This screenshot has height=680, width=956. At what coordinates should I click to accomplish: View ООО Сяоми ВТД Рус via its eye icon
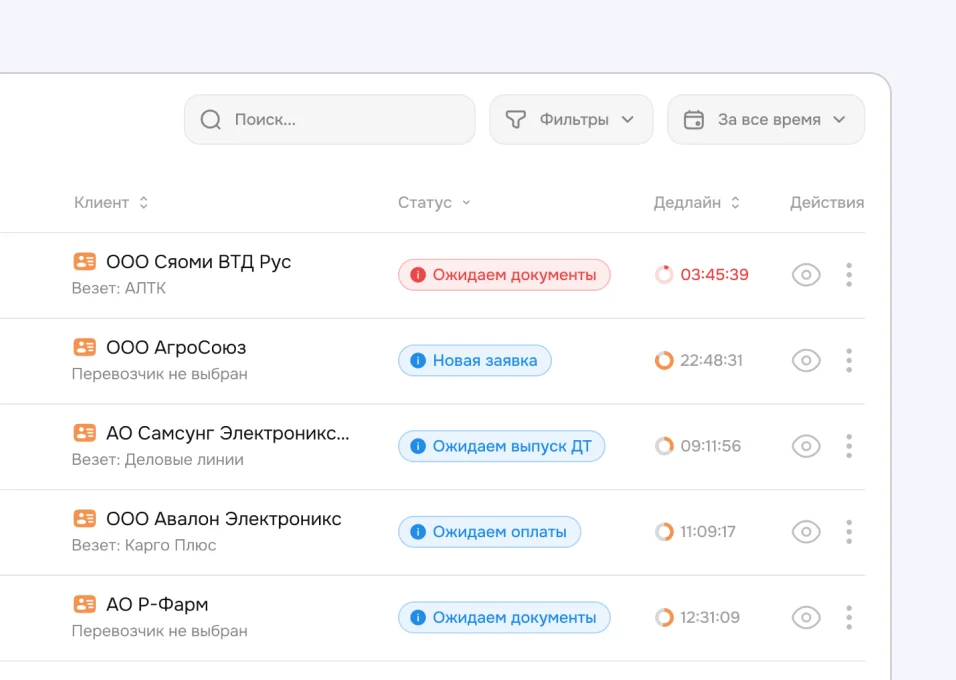click(806, 275)
